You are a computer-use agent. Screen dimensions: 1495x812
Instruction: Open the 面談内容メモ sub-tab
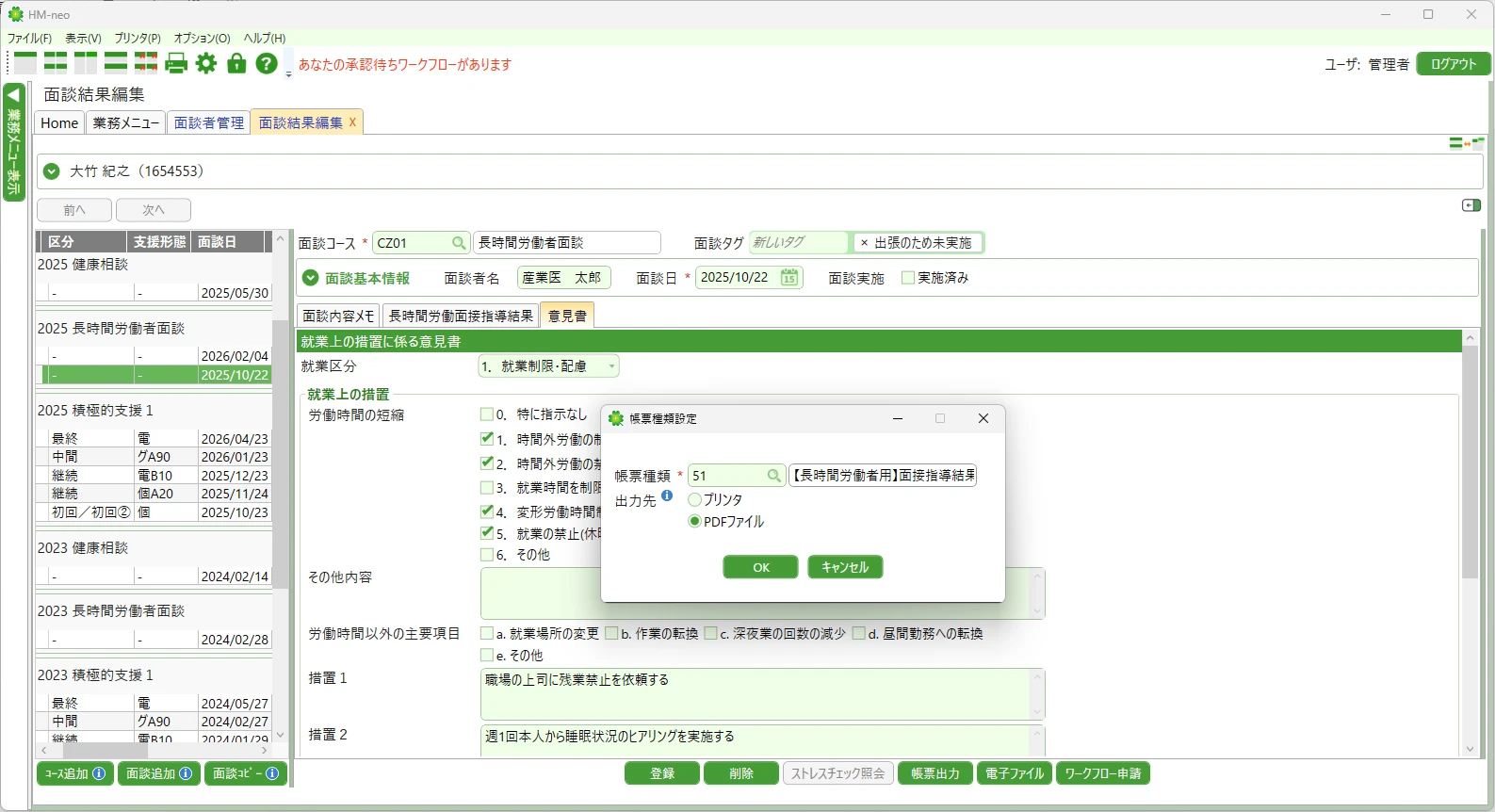point(339,317)
